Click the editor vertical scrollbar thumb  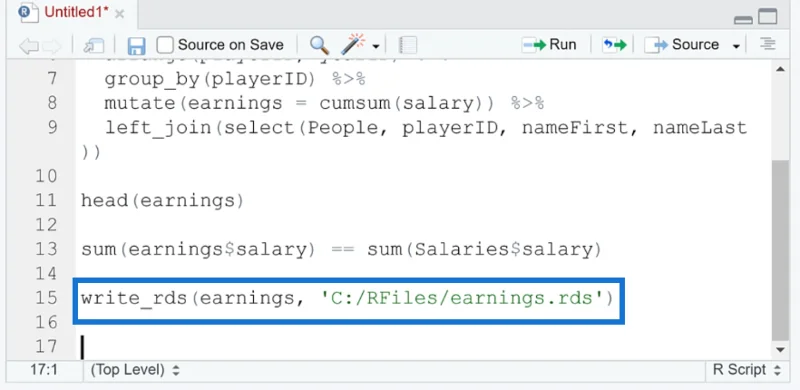(781, 250)
